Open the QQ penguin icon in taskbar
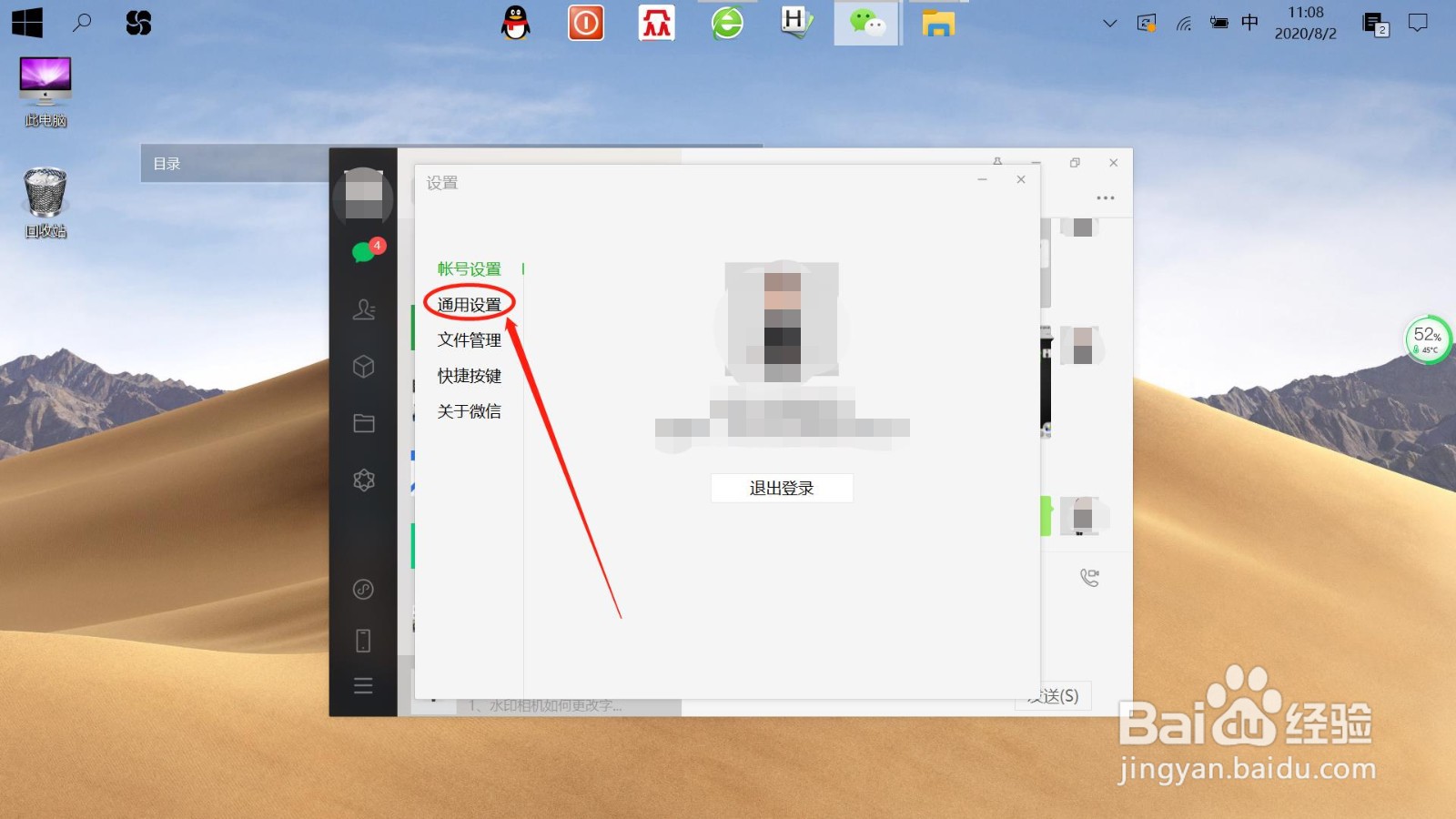Image resolution: width=1456 pixels, height=819 pixels. point(516,23)
